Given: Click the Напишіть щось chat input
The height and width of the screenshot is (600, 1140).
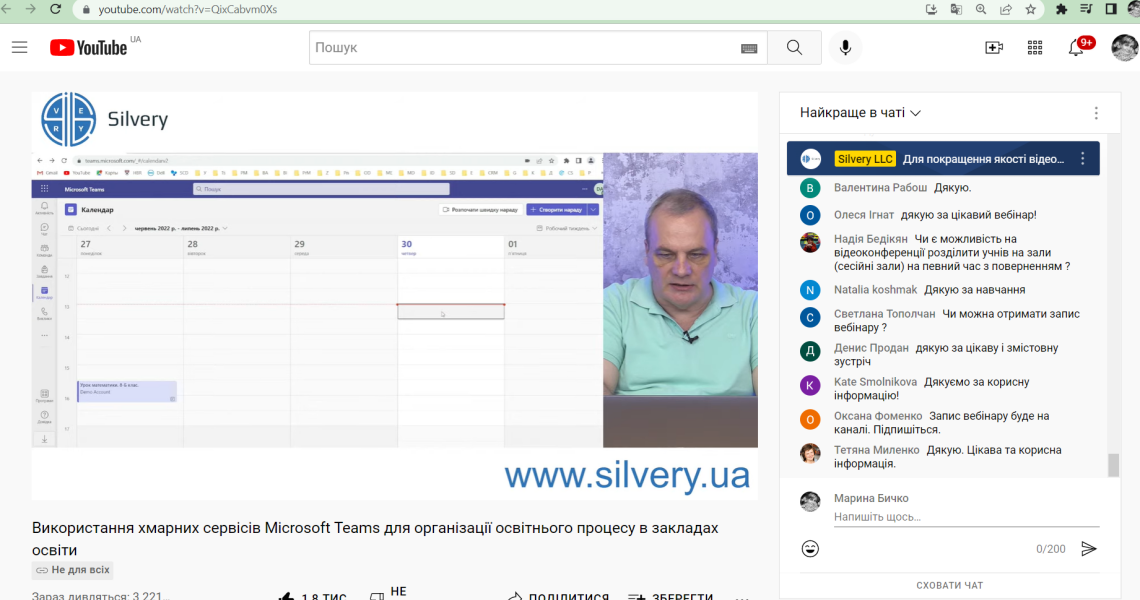Looking at the screenshot, I should point(966,517).
